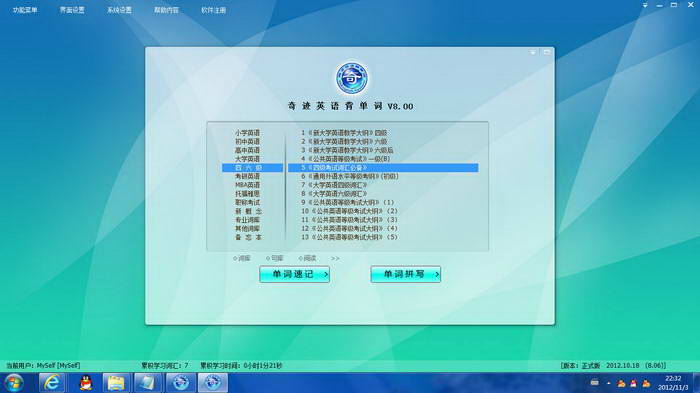Image resolution: width=700 pixels, height=393 pixels.
Task: Choose book 12《公共英语等级考试大纲》(4)
Action: [x=349, y=229]
